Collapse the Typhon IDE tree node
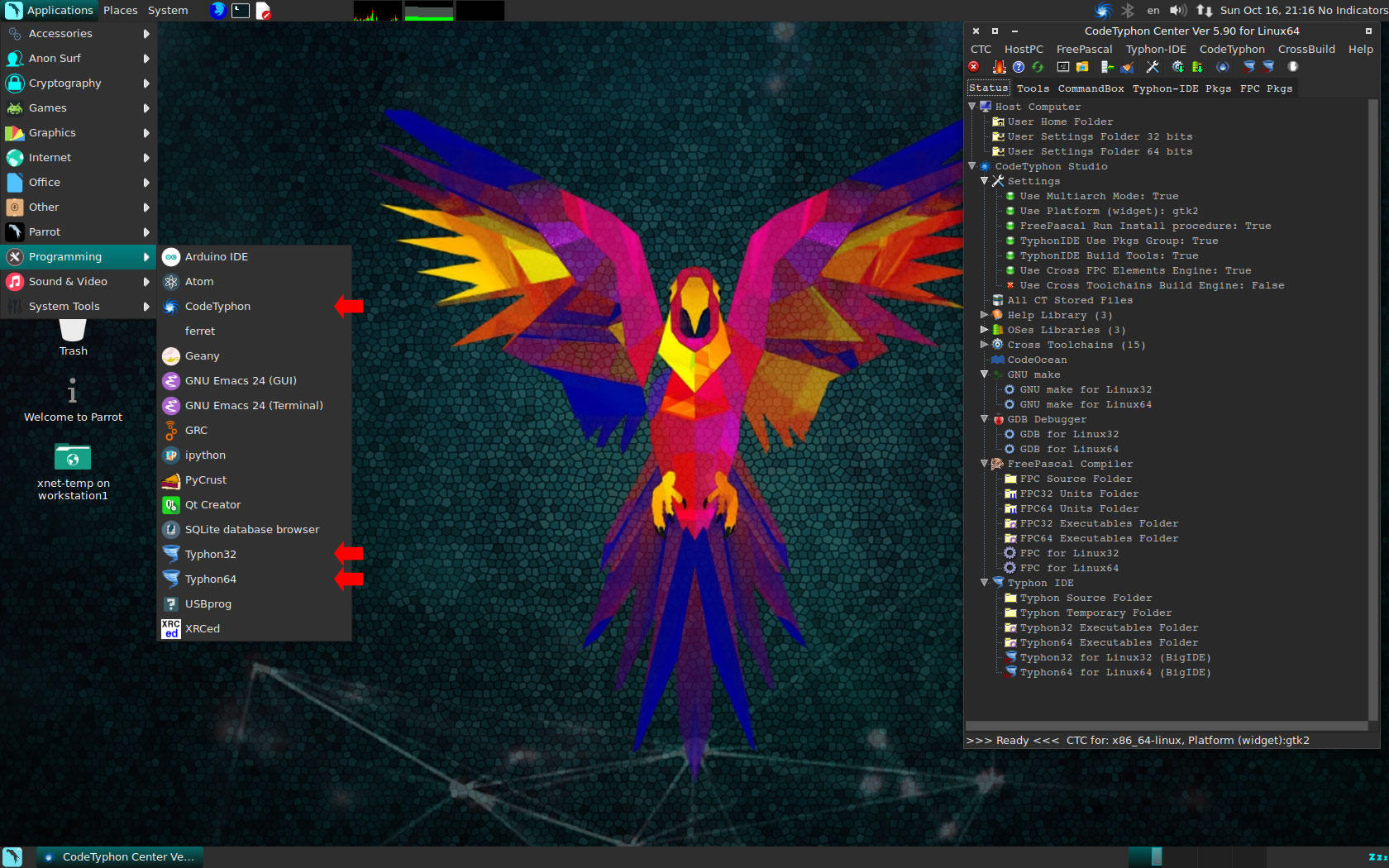The image size is (1389, 868). (x=985, y=583)
